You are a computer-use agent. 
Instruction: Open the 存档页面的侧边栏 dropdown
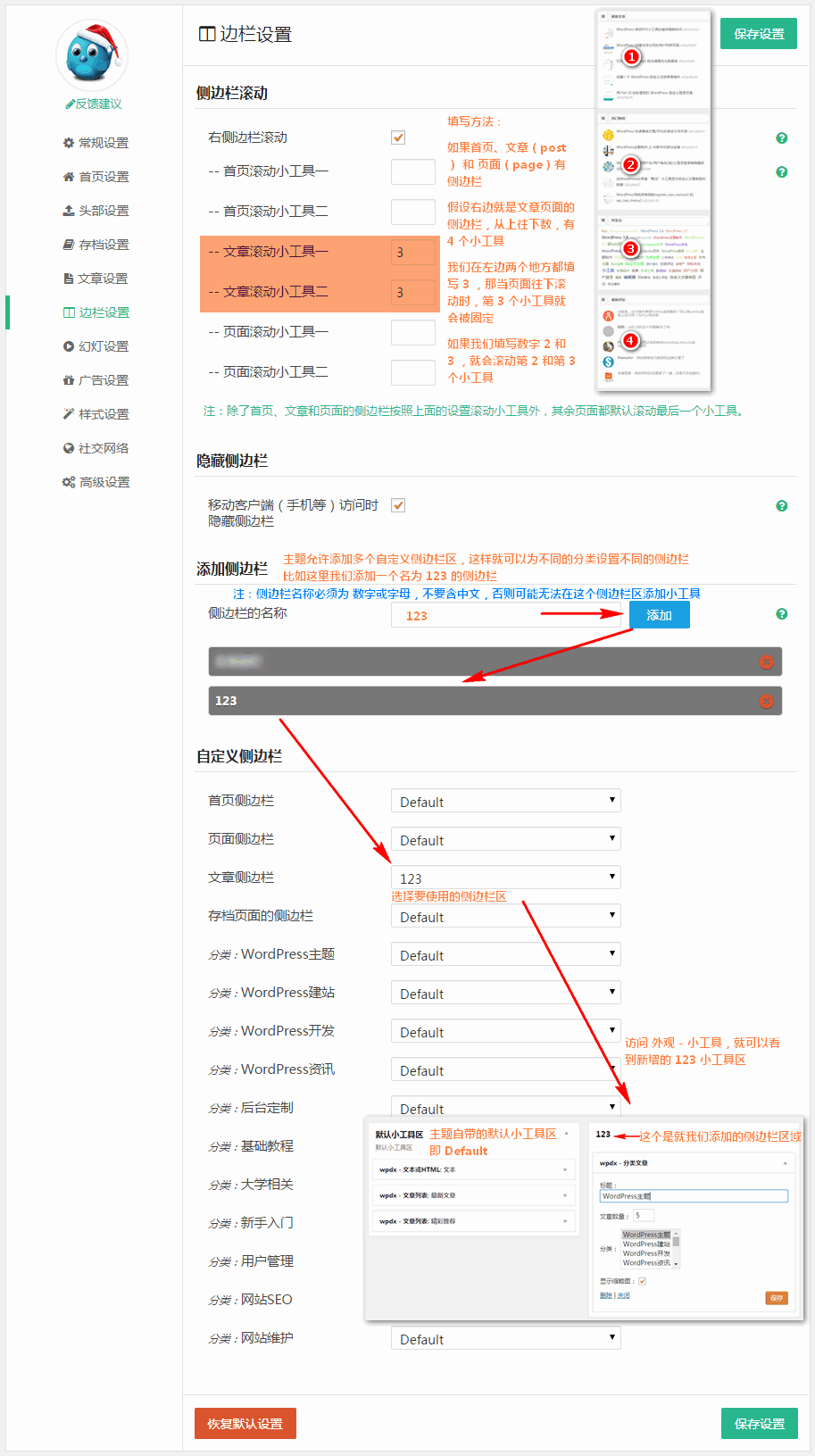click(505, 916)
